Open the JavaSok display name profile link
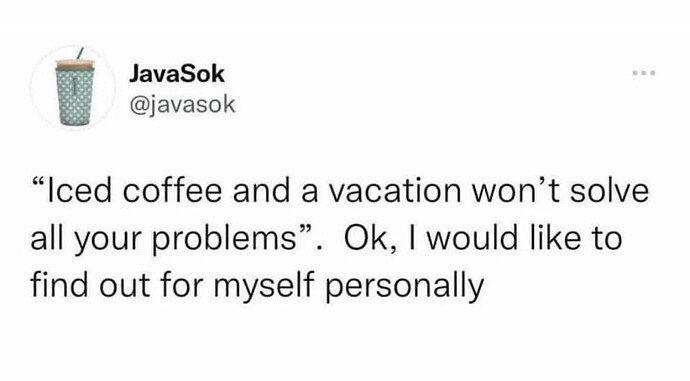 click(176, 74)
